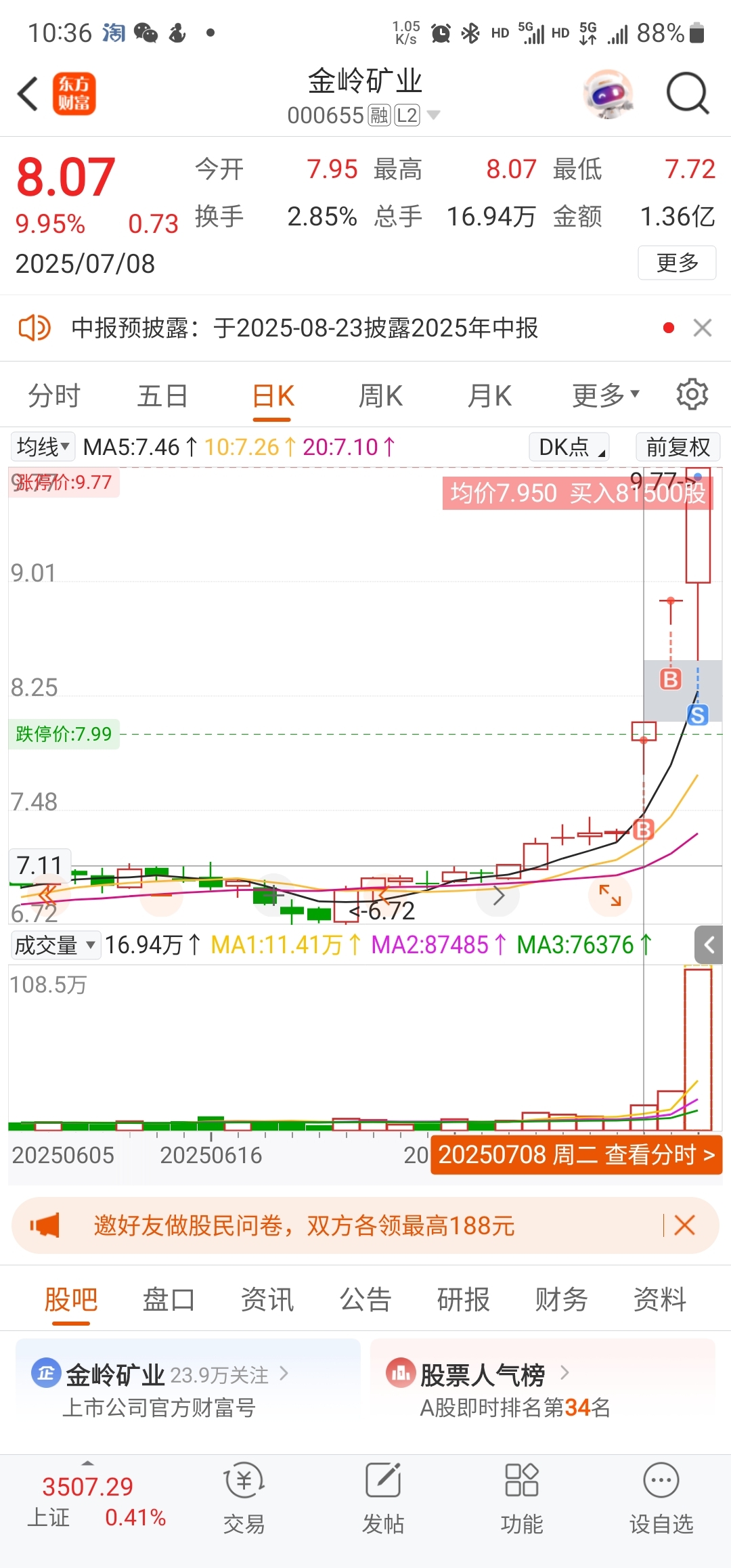Tap the back arrow icon
Image resolution: width=731 pixels, height=1568 pixels.
click(28, 93)
